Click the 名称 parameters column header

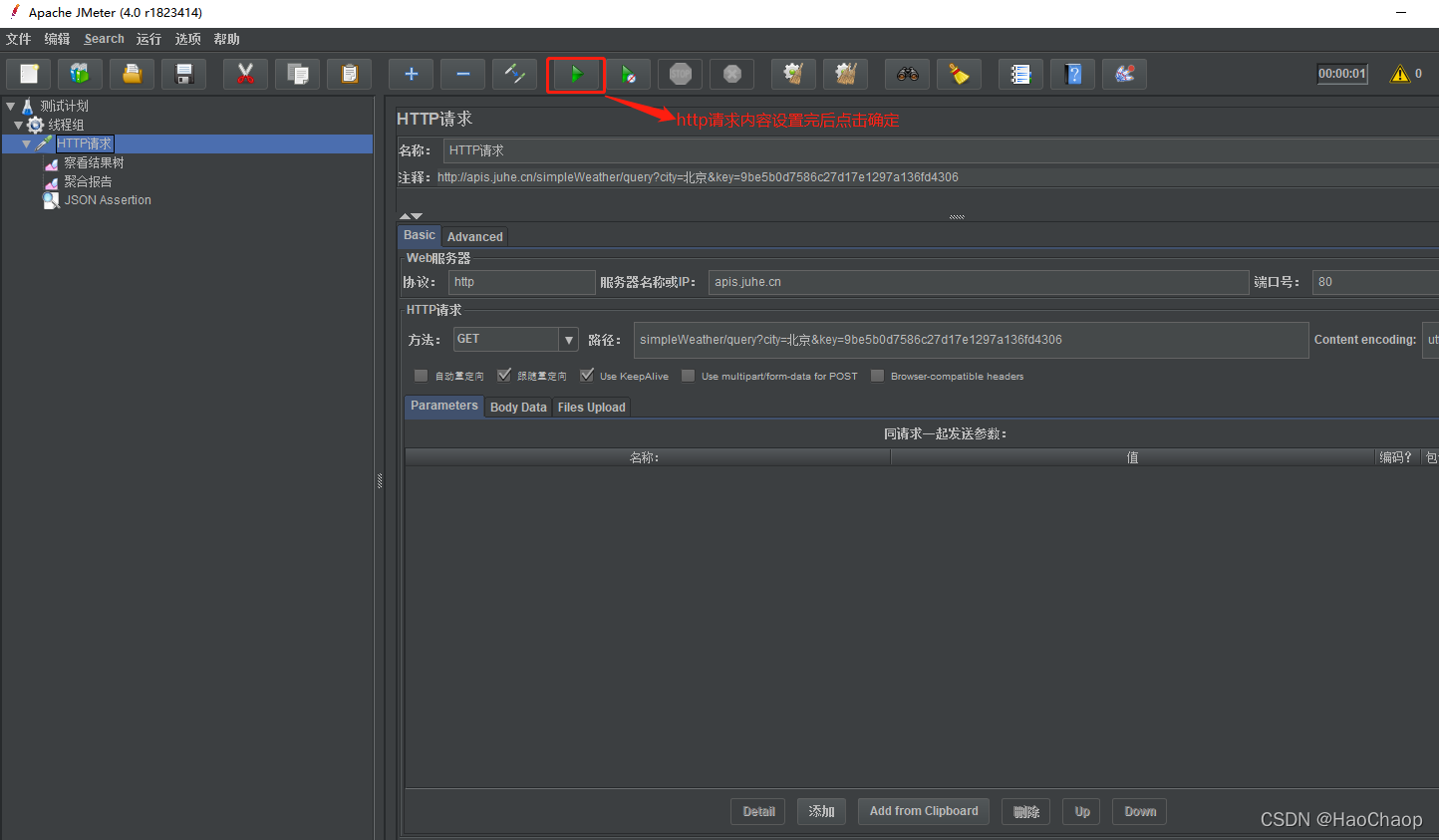click(646, 457)
